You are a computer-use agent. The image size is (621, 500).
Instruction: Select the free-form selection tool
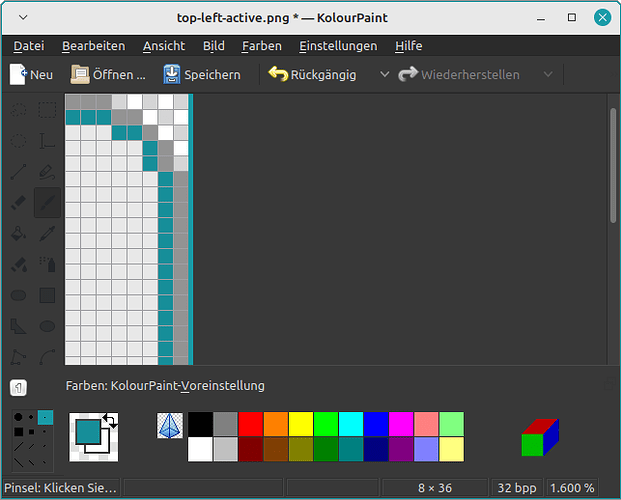click(x=18, y=110)
